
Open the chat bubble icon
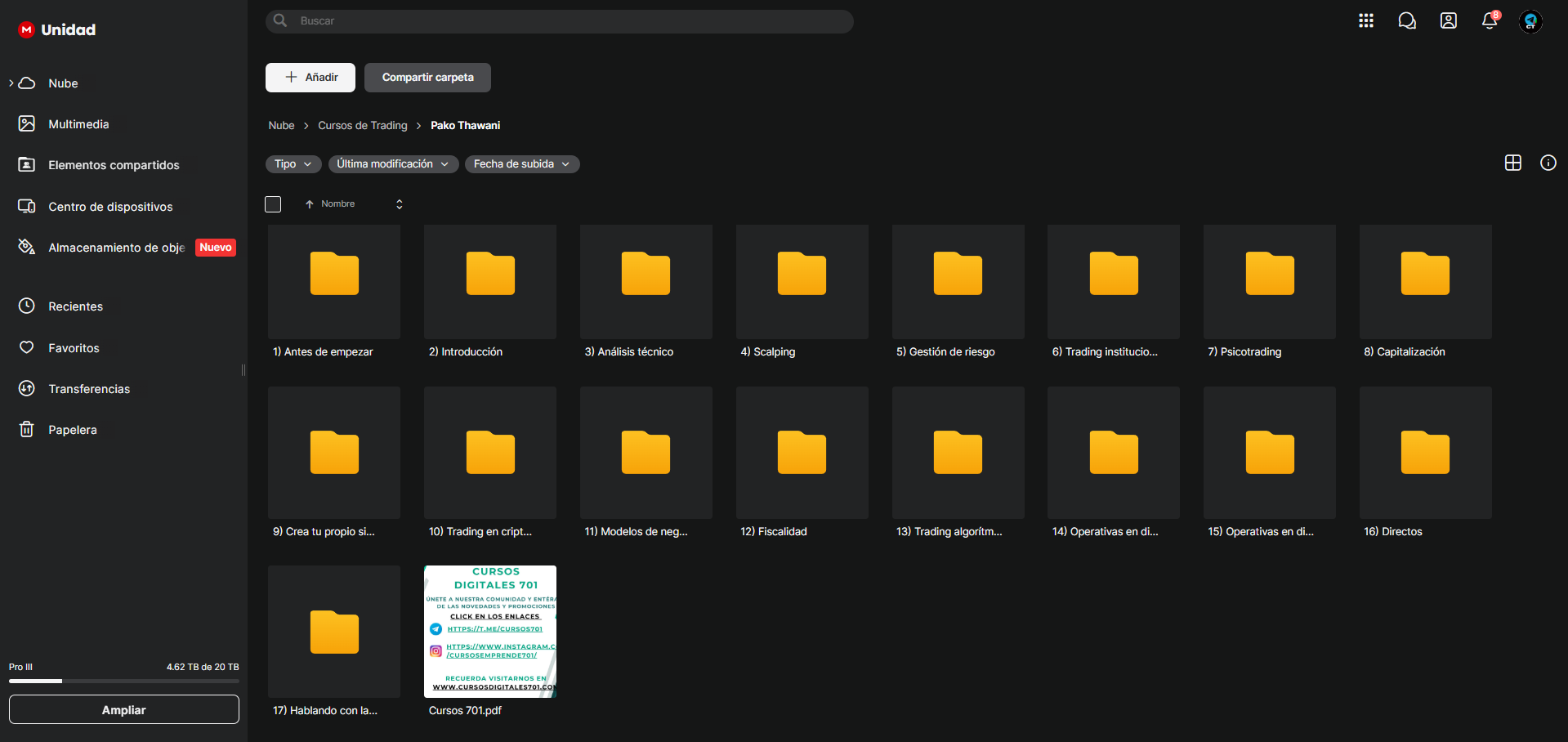coord(1407,20)
